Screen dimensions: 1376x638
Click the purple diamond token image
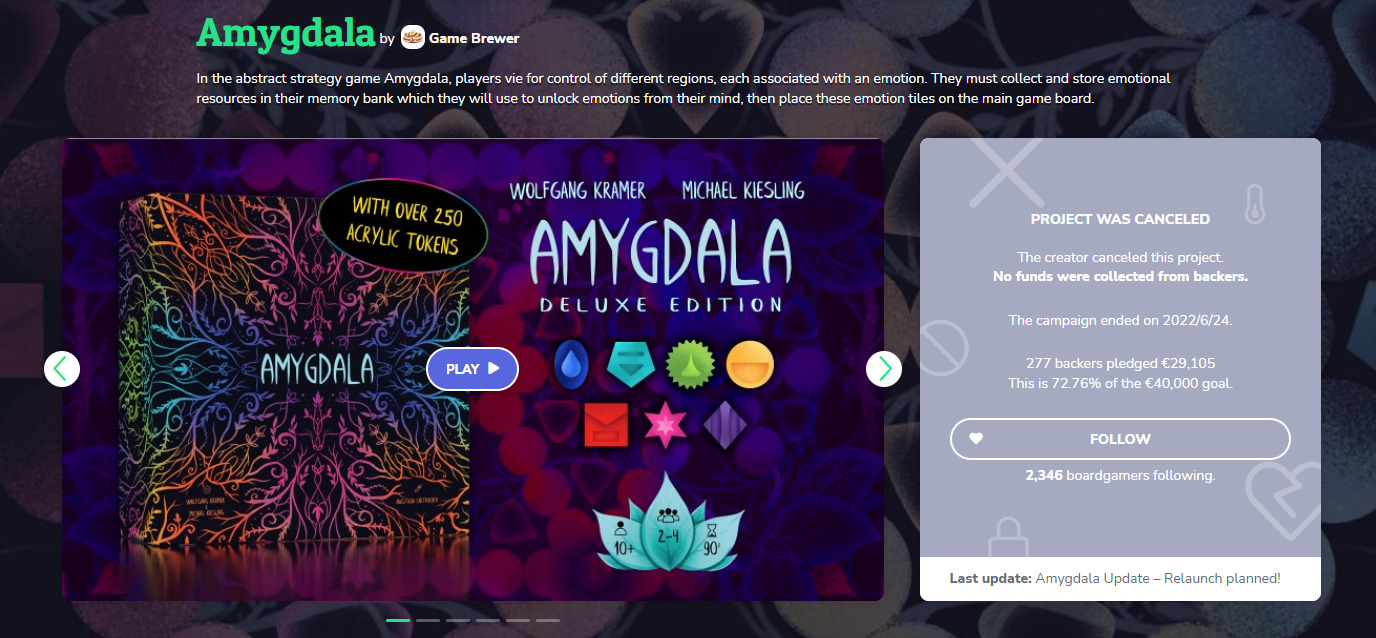pos(725,424)
